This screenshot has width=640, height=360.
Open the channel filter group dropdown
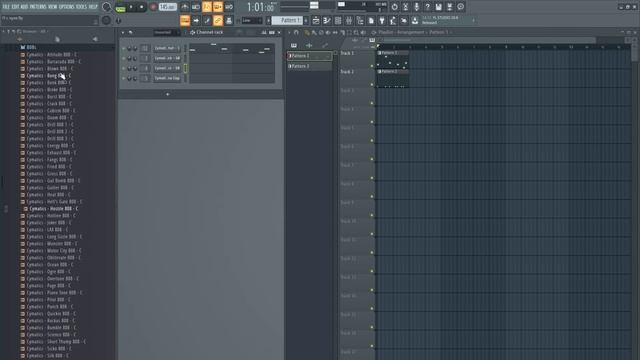pyautogui.click(x=167, y=32)
